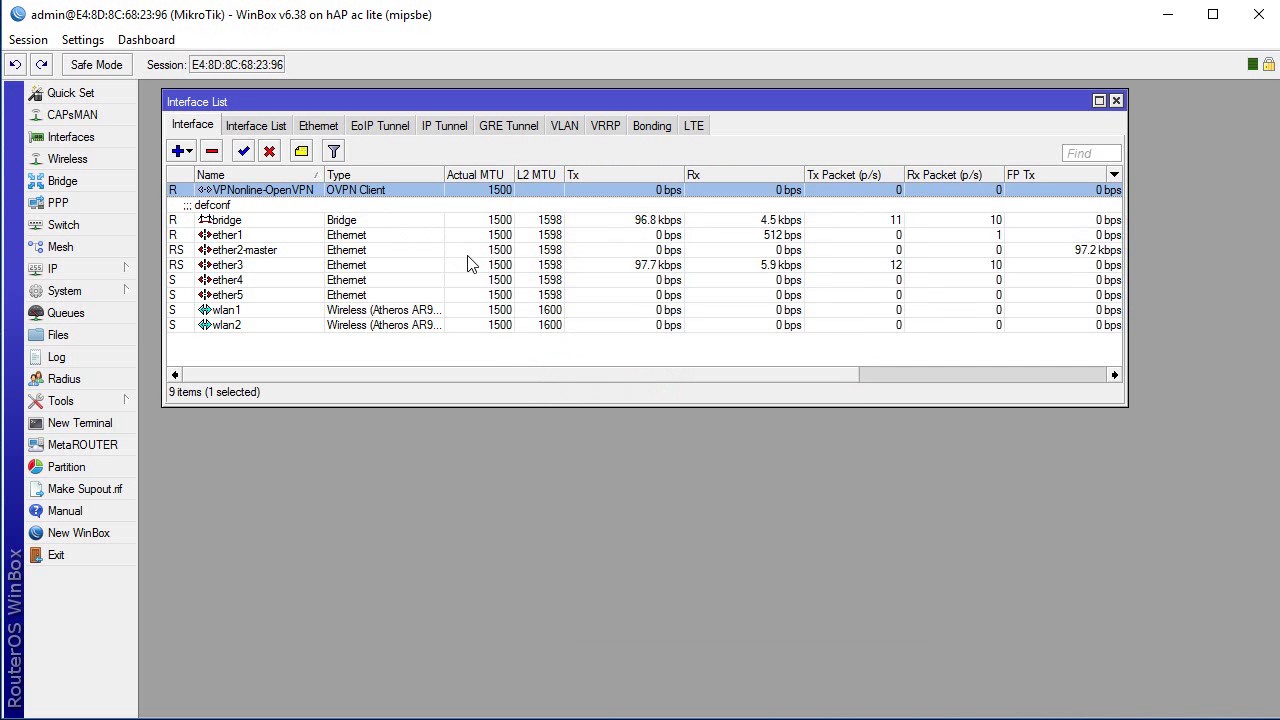Open the Switch sidebar entry
The image size is (1280, 720).
pos(63,225)
